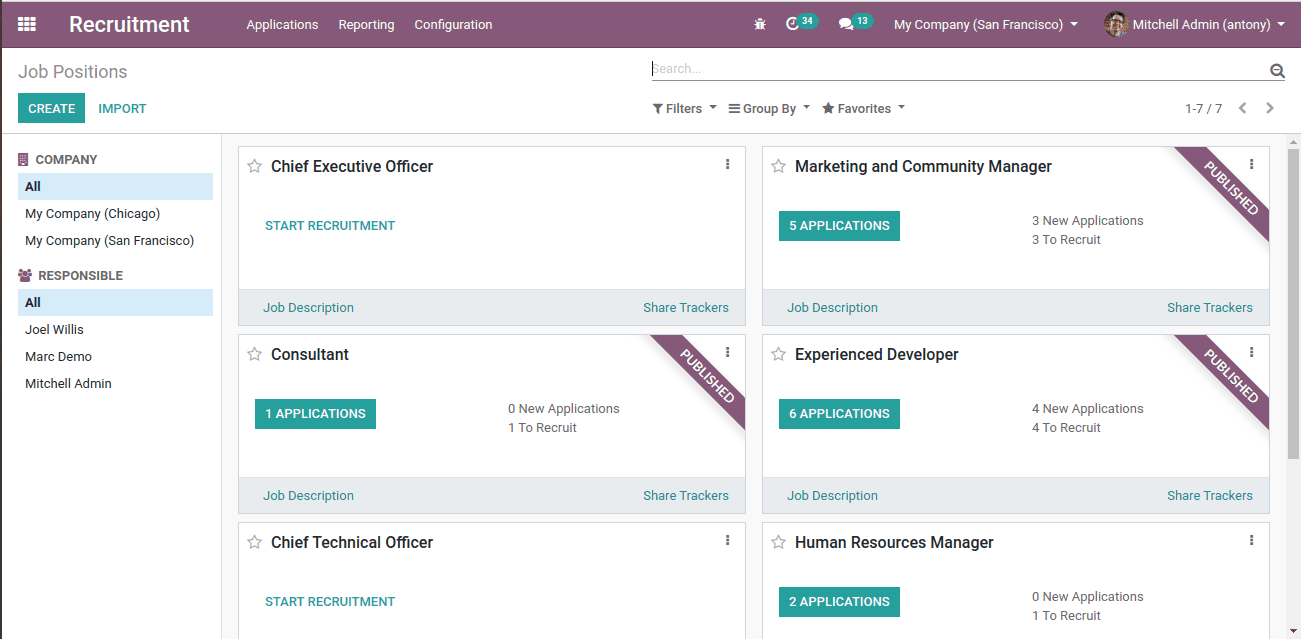Click the vertical scrollbar thumb

1293,303
